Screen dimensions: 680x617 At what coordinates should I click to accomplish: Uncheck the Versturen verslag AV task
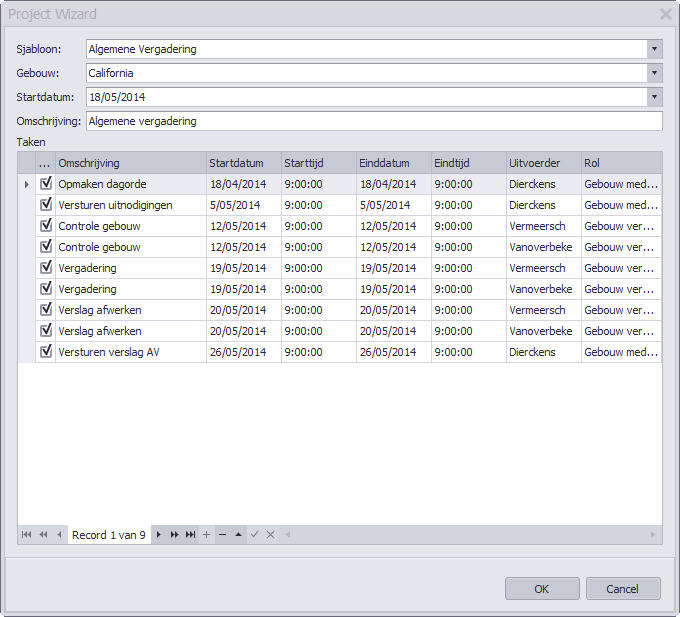[46, 351]
